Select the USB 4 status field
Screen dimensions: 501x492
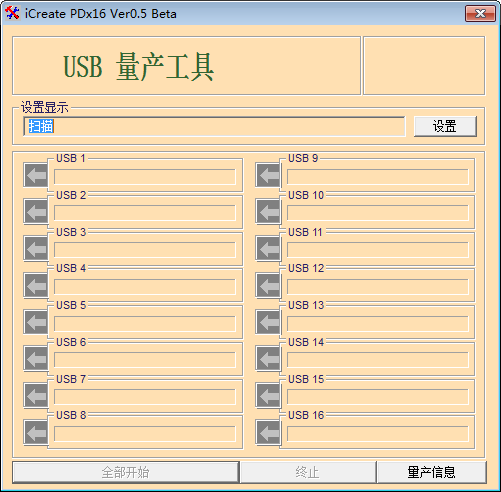(x=145, y=287)
